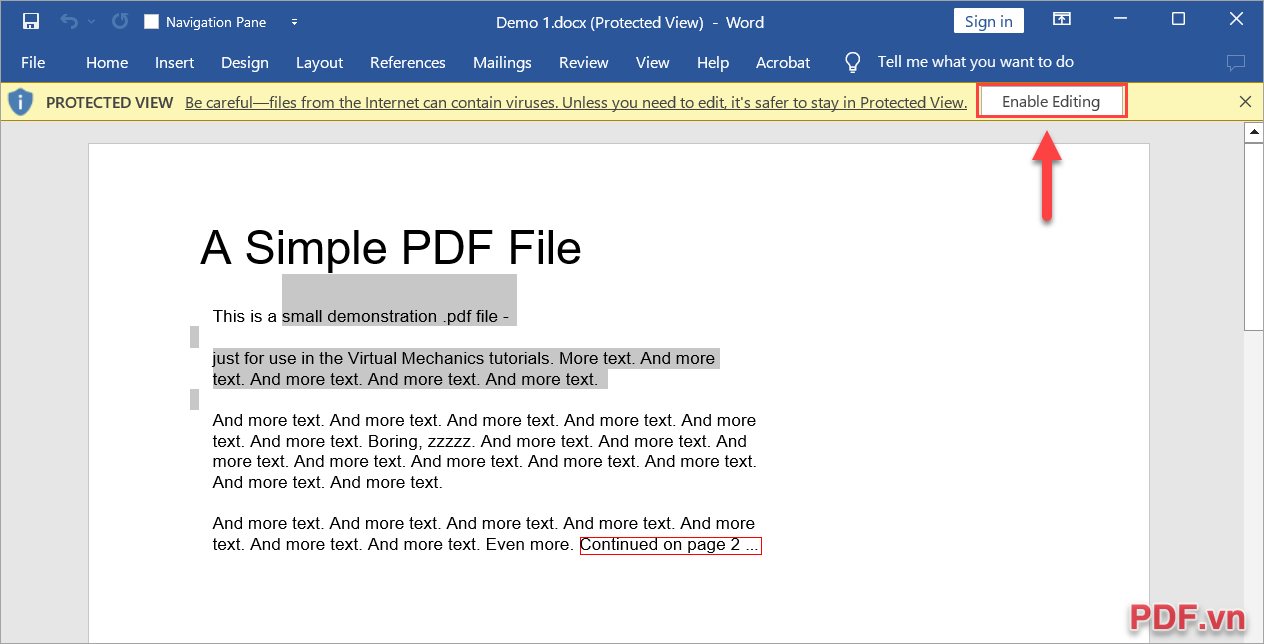Click the text Boring, zzzzz.
1264x644 pixels.
[x=422, y=441]
